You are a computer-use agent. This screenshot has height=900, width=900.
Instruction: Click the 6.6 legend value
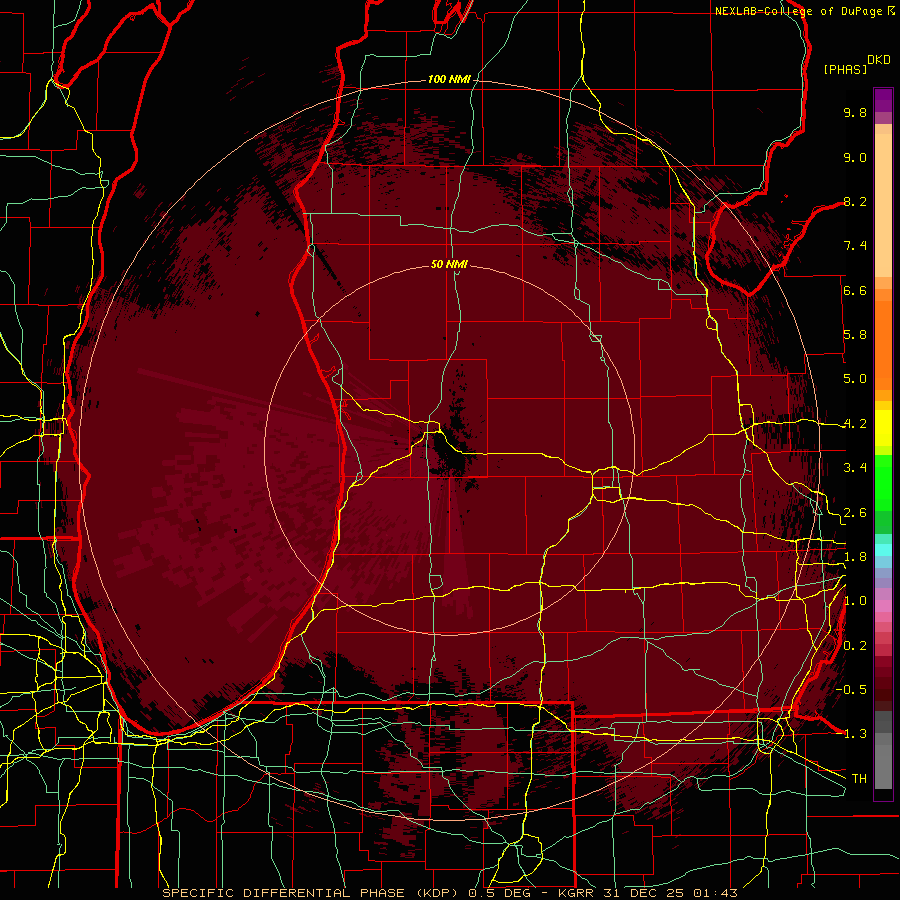(x=855, y=290)
